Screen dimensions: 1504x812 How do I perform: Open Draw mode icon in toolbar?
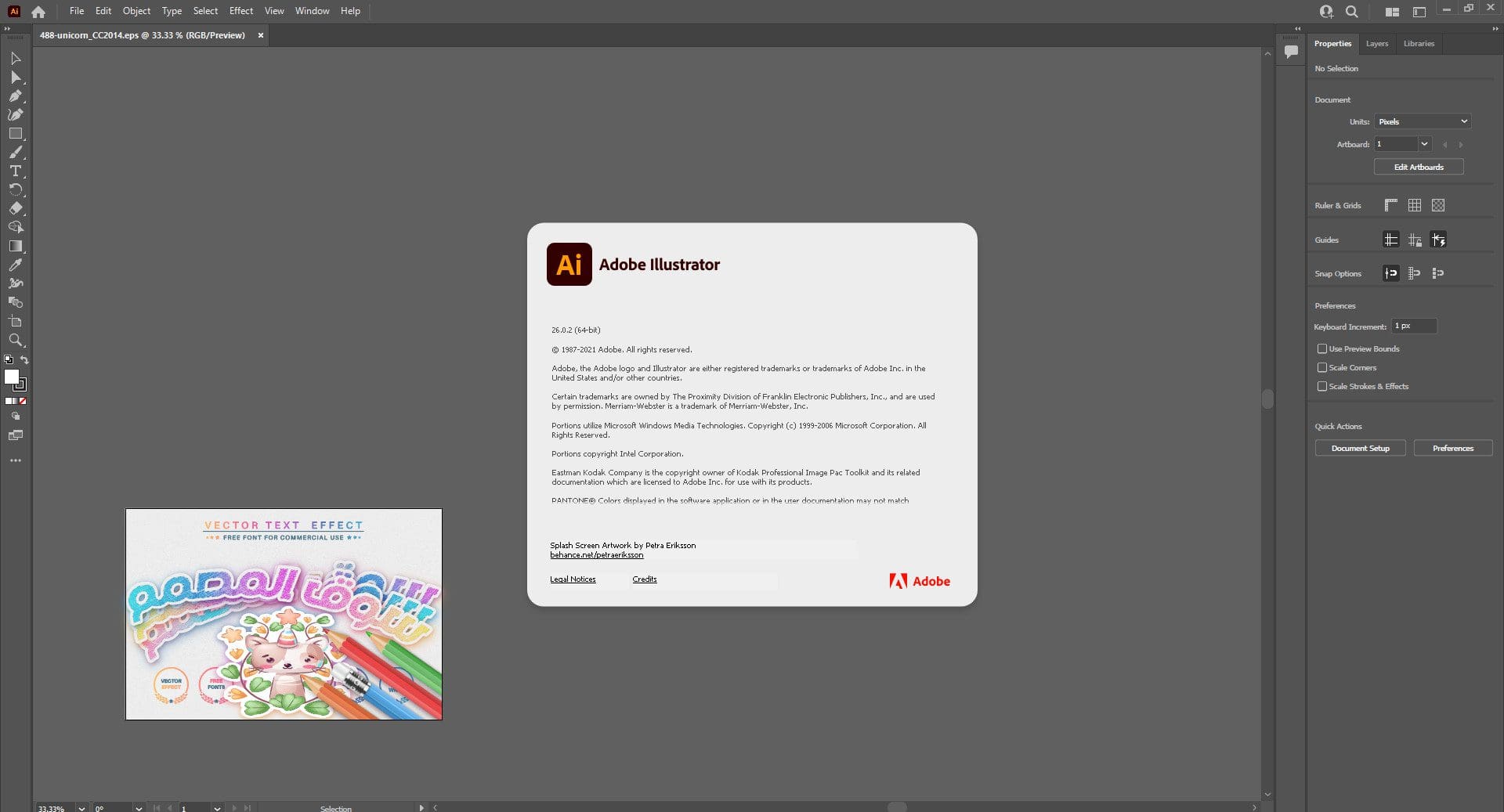[16, 417]
